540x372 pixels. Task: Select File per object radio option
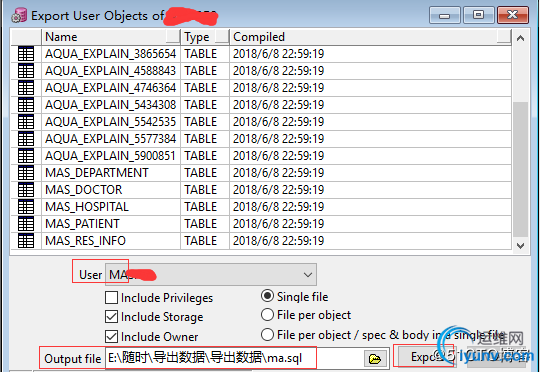tap(267, 315)
